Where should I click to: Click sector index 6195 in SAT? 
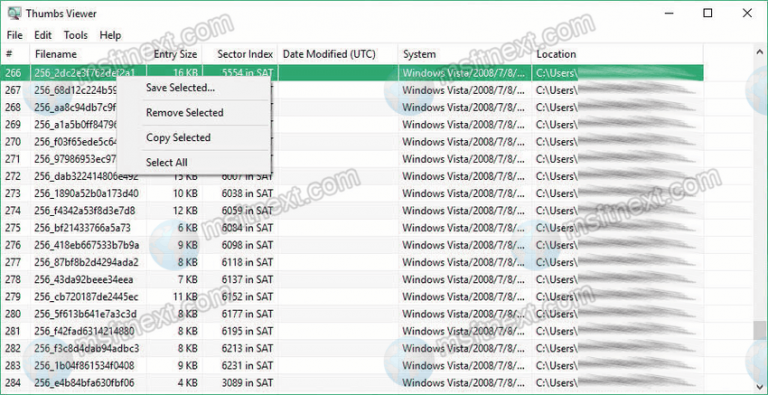(247, 331)
